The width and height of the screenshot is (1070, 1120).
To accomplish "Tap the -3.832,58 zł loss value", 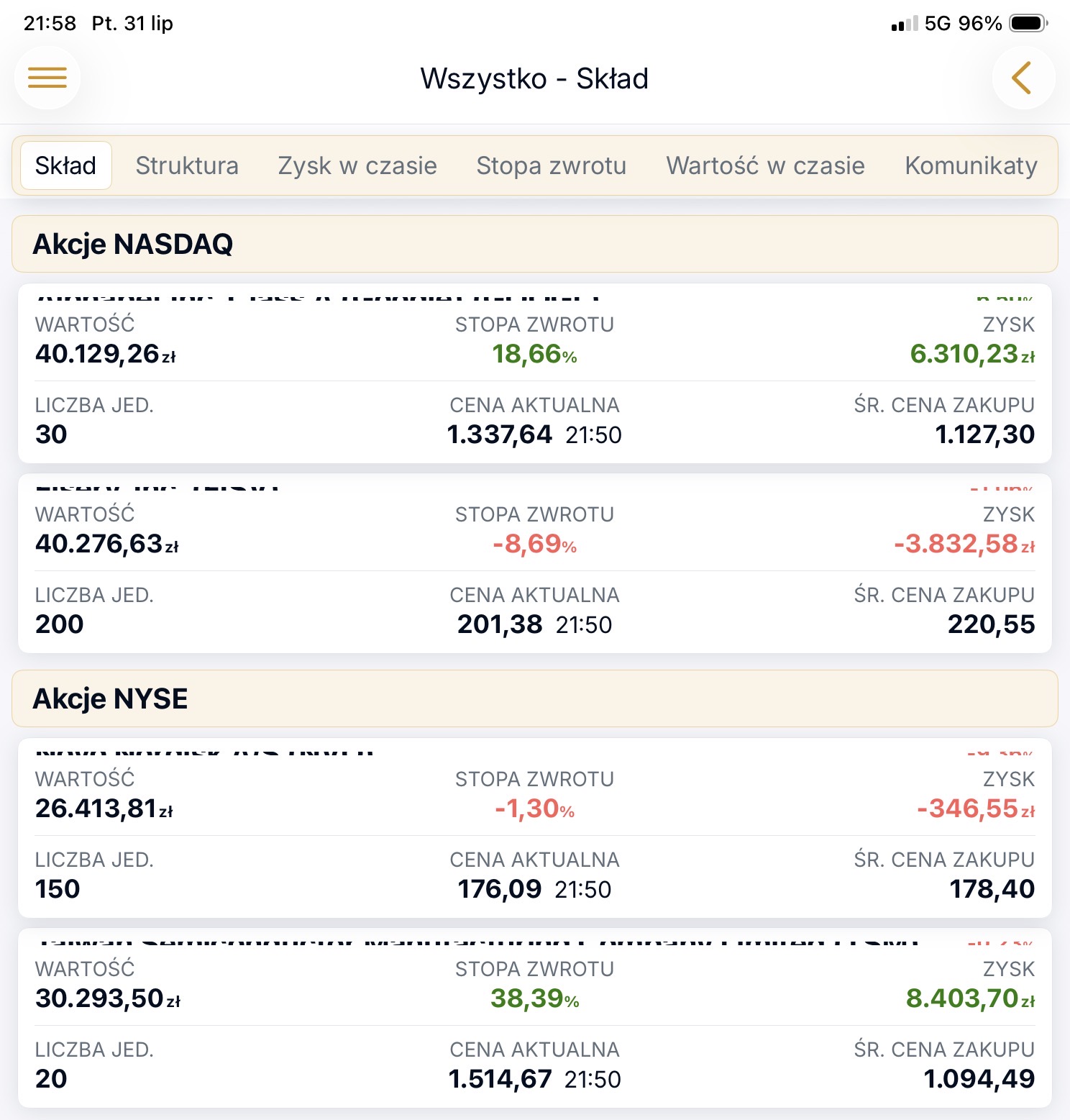I will (x=964, y=544).
